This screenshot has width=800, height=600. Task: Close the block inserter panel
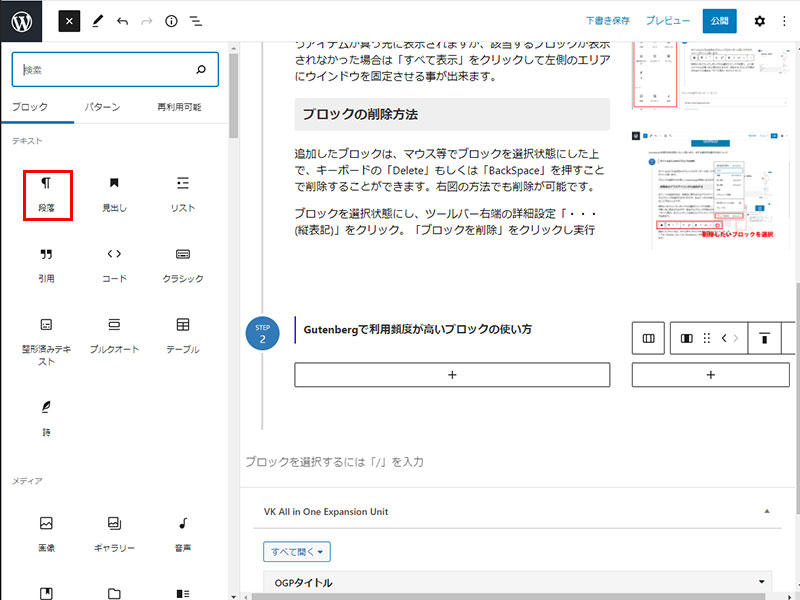tap(69, 21)
